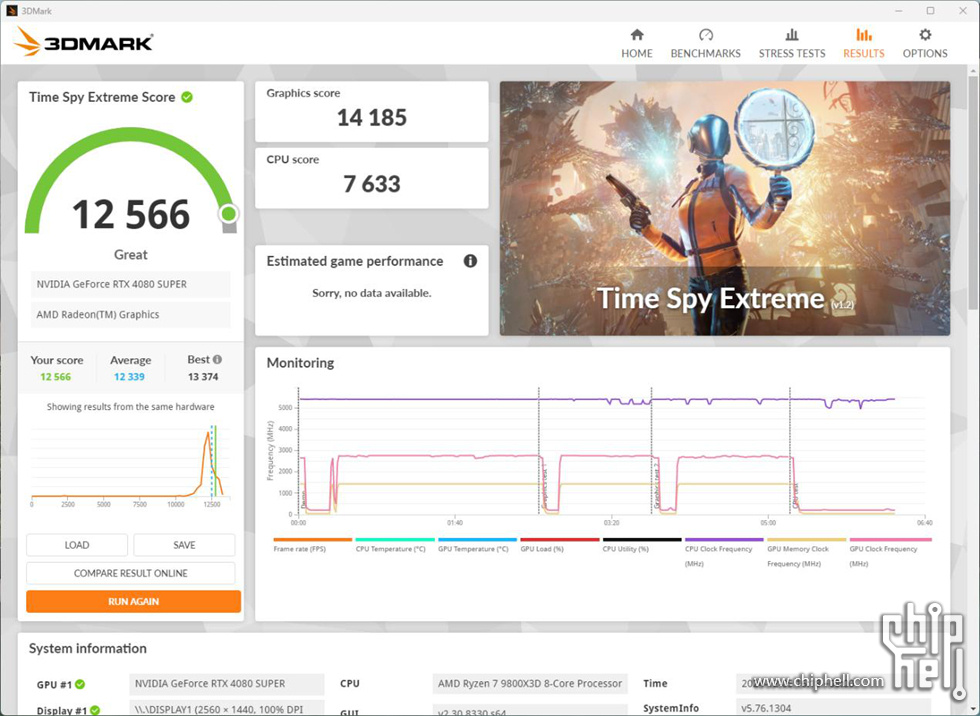Click the Benchmarks gauge icon

pyautogui.click(x=705, y=34)
